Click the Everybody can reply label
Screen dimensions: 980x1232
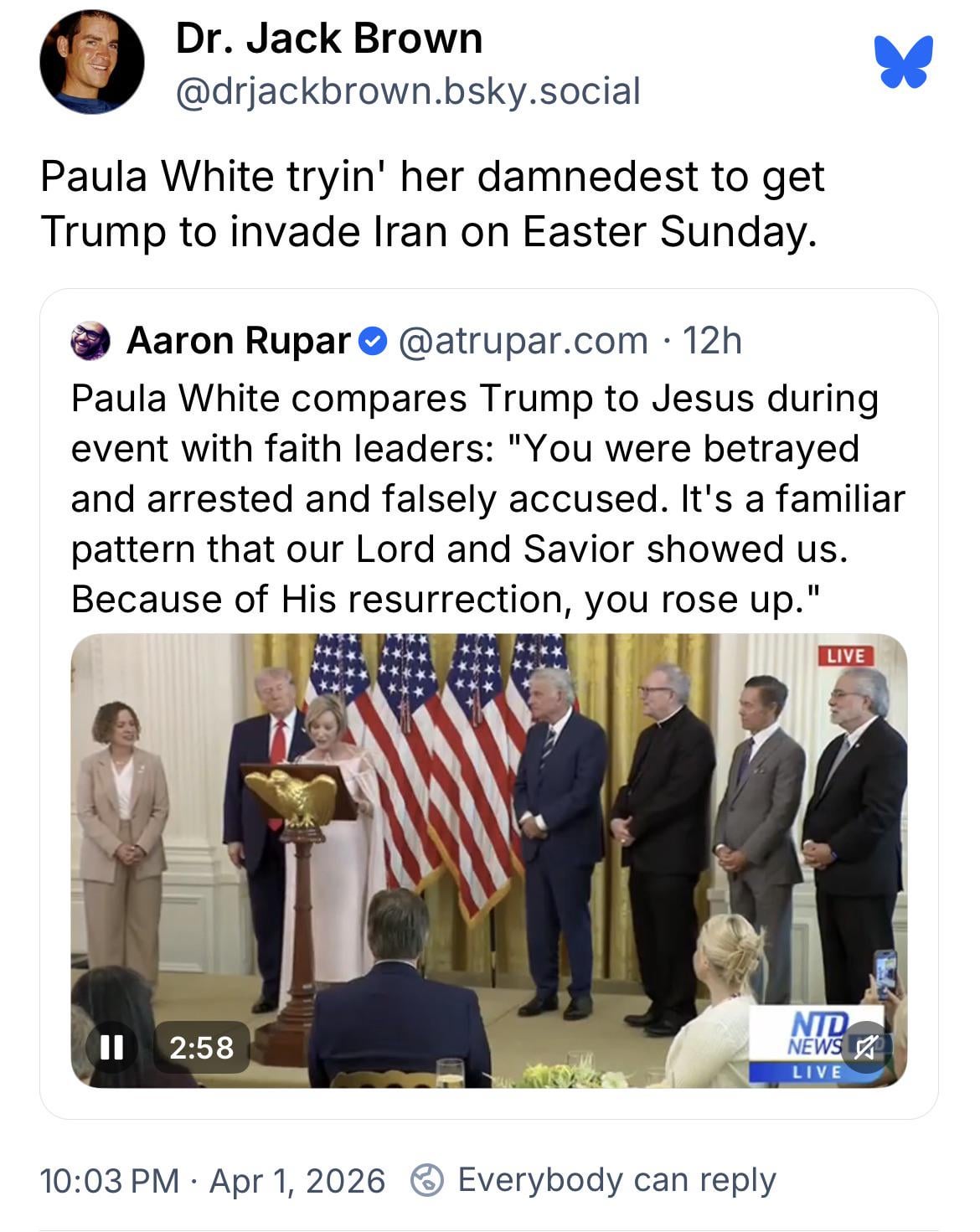coord(617,1181)
